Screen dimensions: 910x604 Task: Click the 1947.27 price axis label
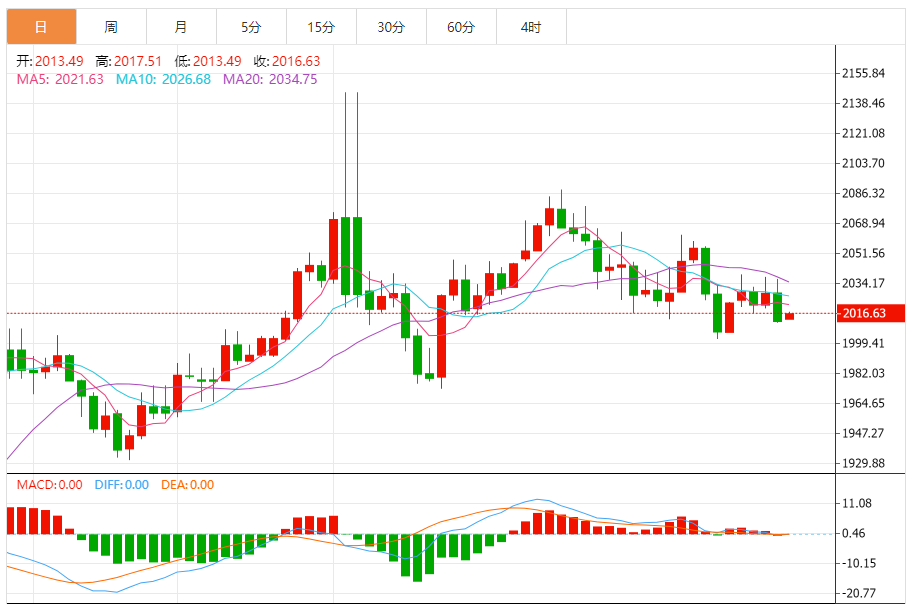(x=863, y=433)
